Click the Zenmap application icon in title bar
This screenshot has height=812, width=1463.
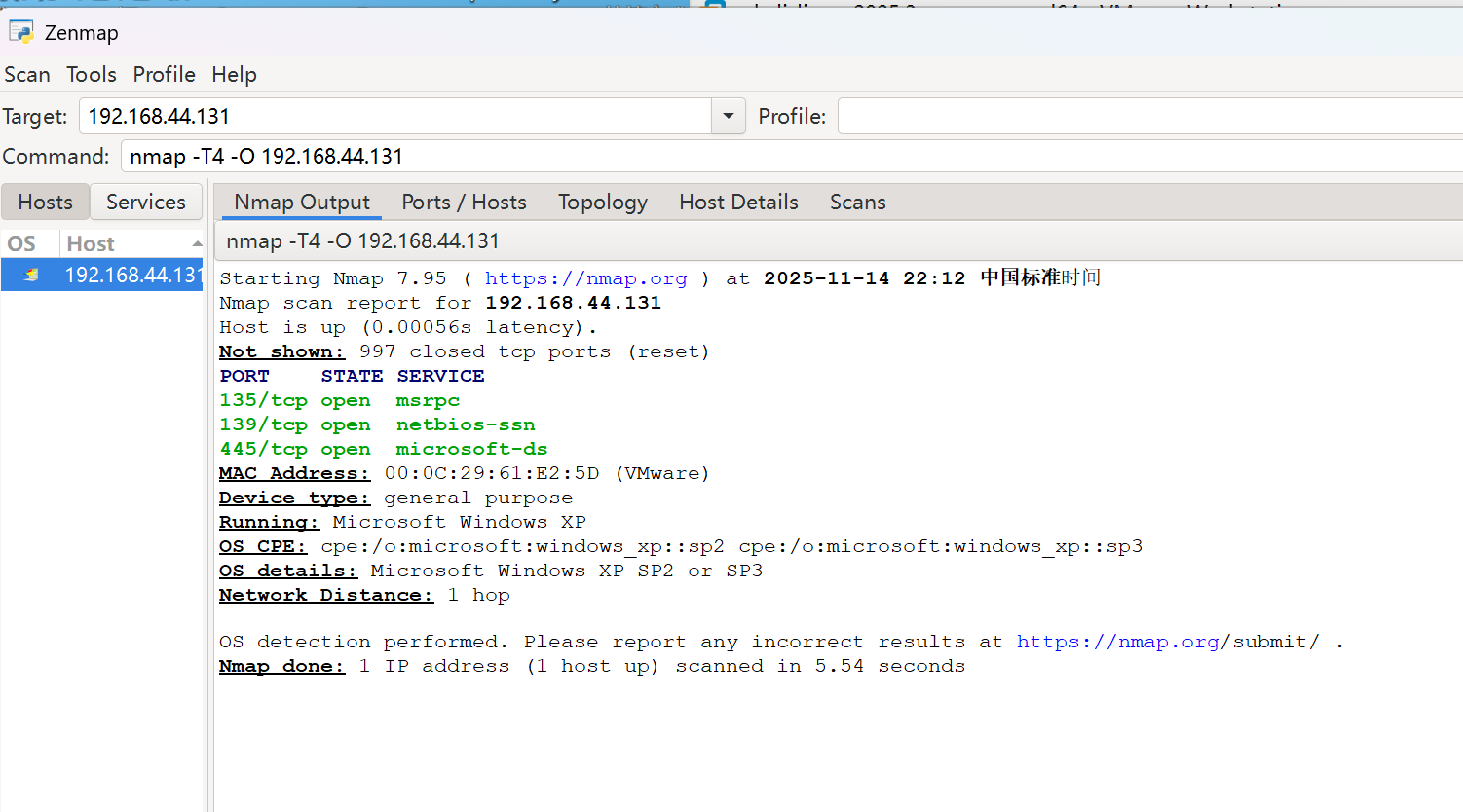(20, 32)
